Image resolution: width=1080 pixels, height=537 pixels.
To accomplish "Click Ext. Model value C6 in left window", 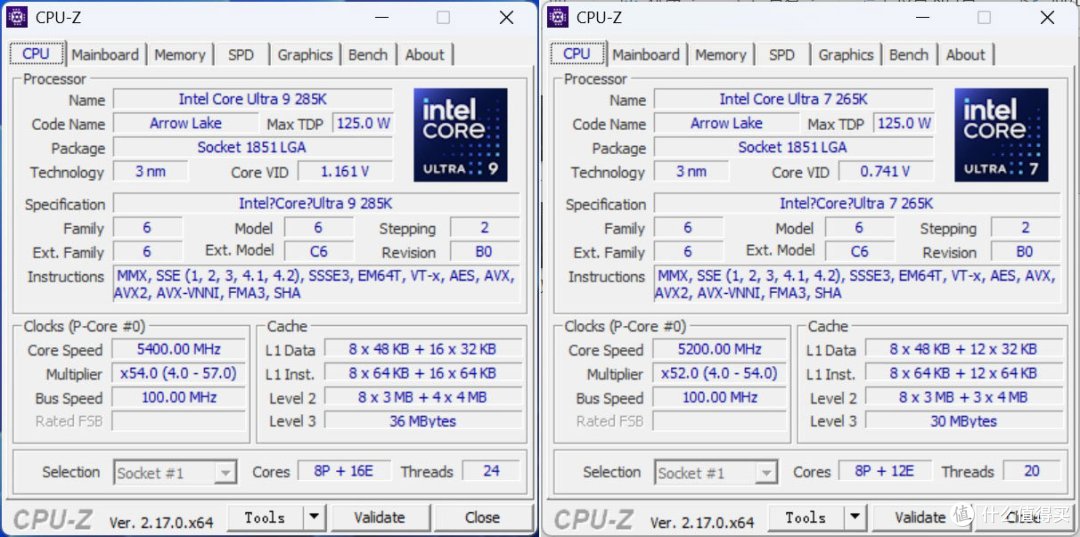I will tap(319, 252).
